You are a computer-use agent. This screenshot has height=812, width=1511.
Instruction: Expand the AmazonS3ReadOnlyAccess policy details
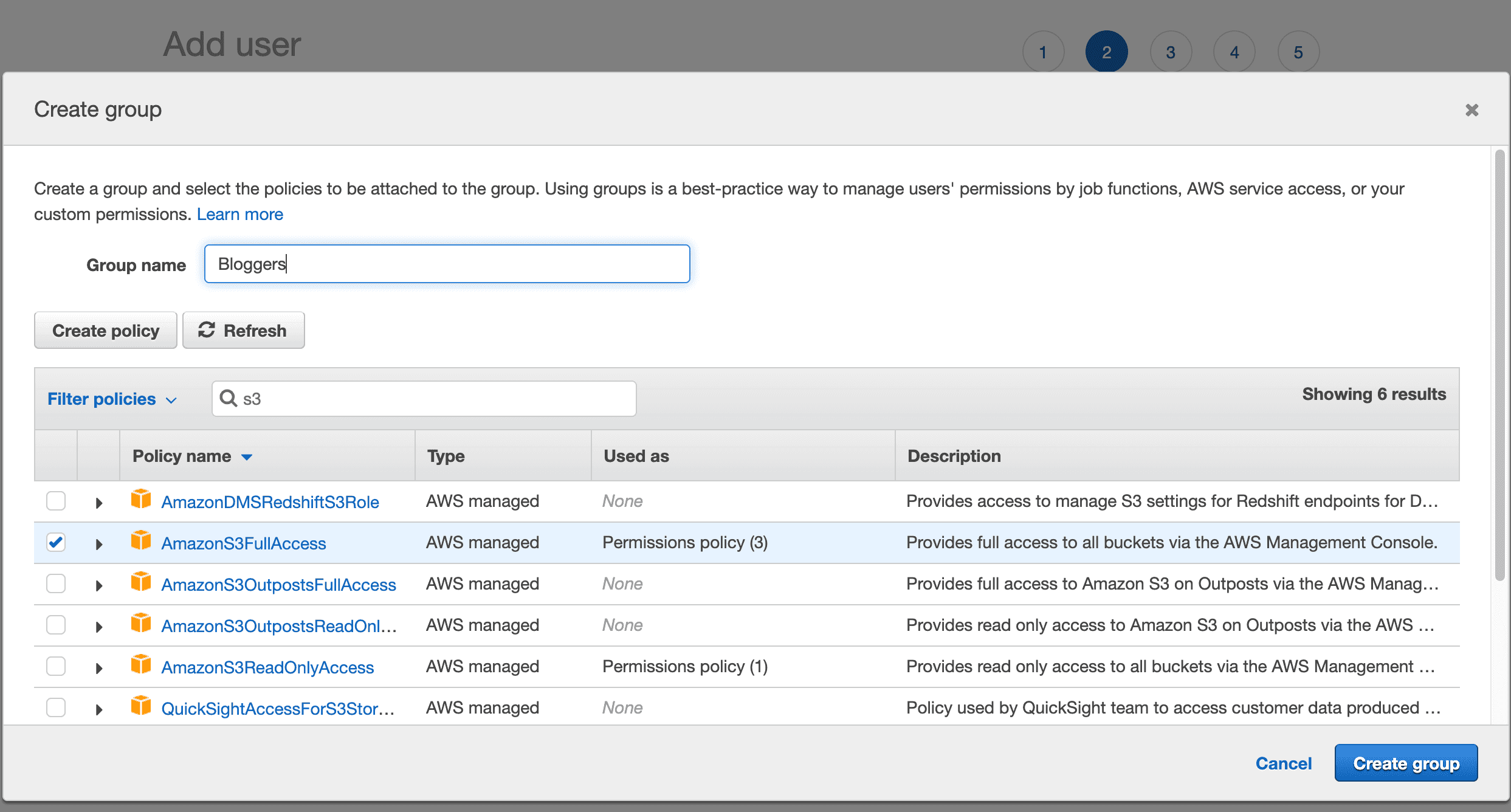99,668
